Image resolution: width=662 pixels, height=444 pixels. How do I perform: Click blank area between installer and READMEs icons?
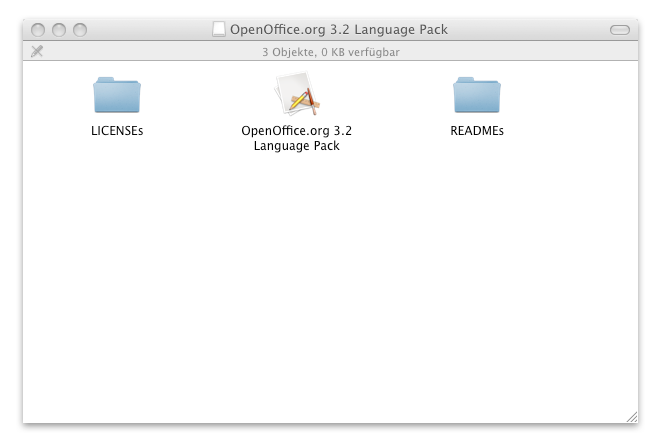(x=390, y=100)
